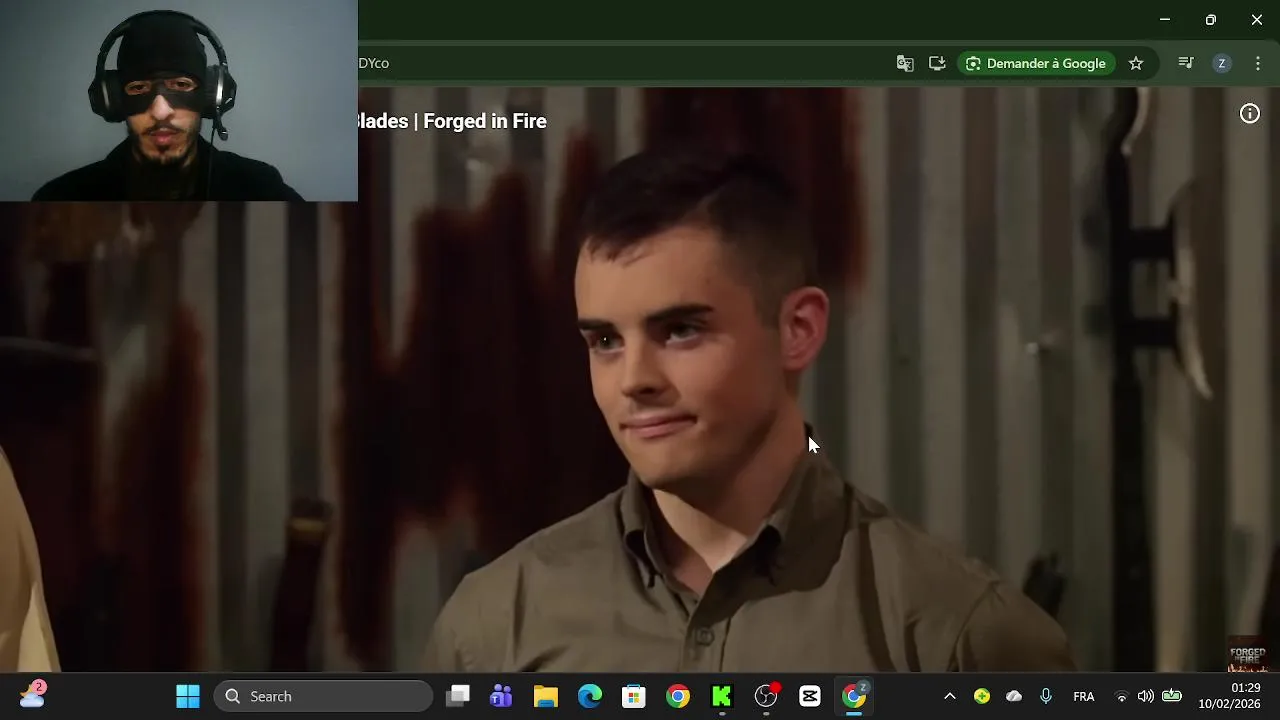
Task: Bookmark this page with the star icon
Action: [1136, 63]
